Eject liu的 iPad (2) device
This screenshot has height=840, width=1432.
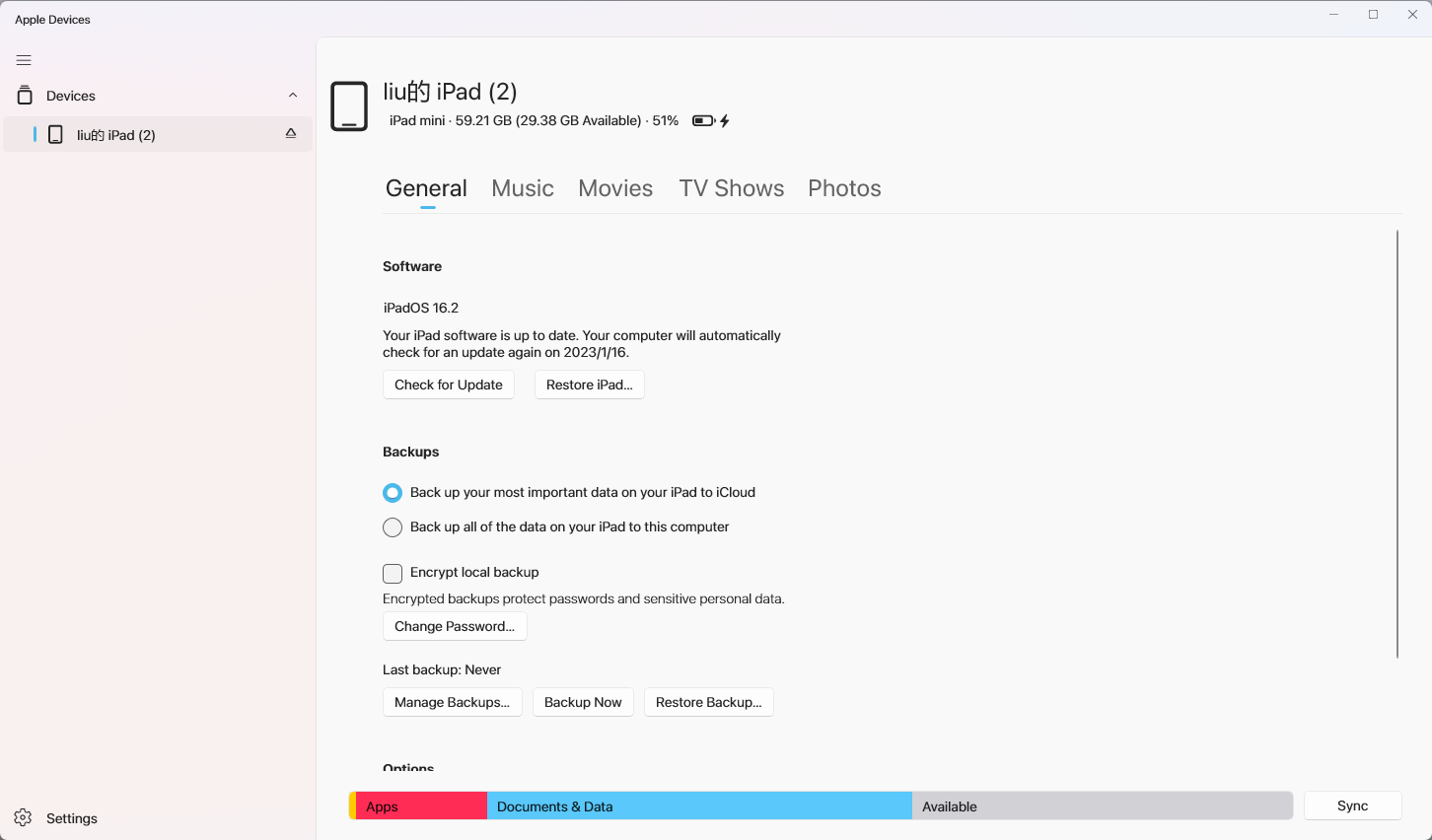tap(291, 133)
